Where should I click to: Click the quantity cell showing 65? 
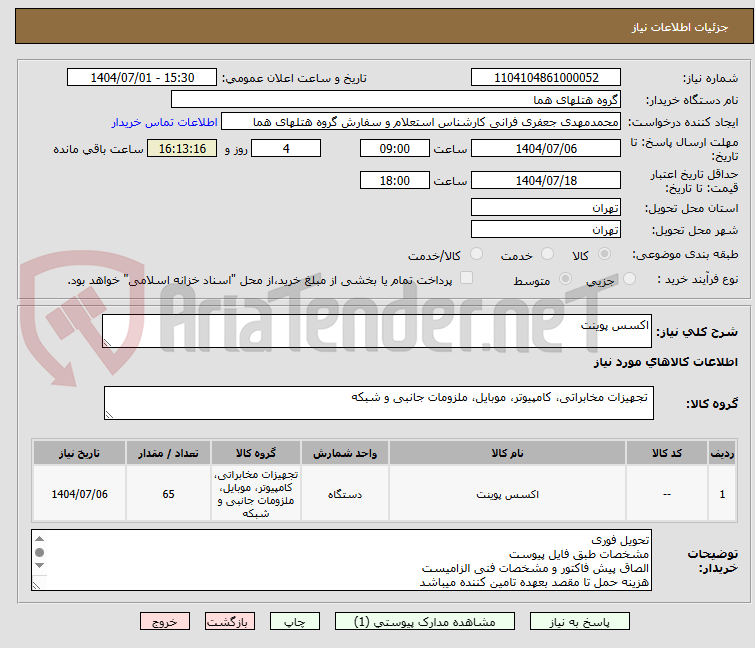pos(168,494)
